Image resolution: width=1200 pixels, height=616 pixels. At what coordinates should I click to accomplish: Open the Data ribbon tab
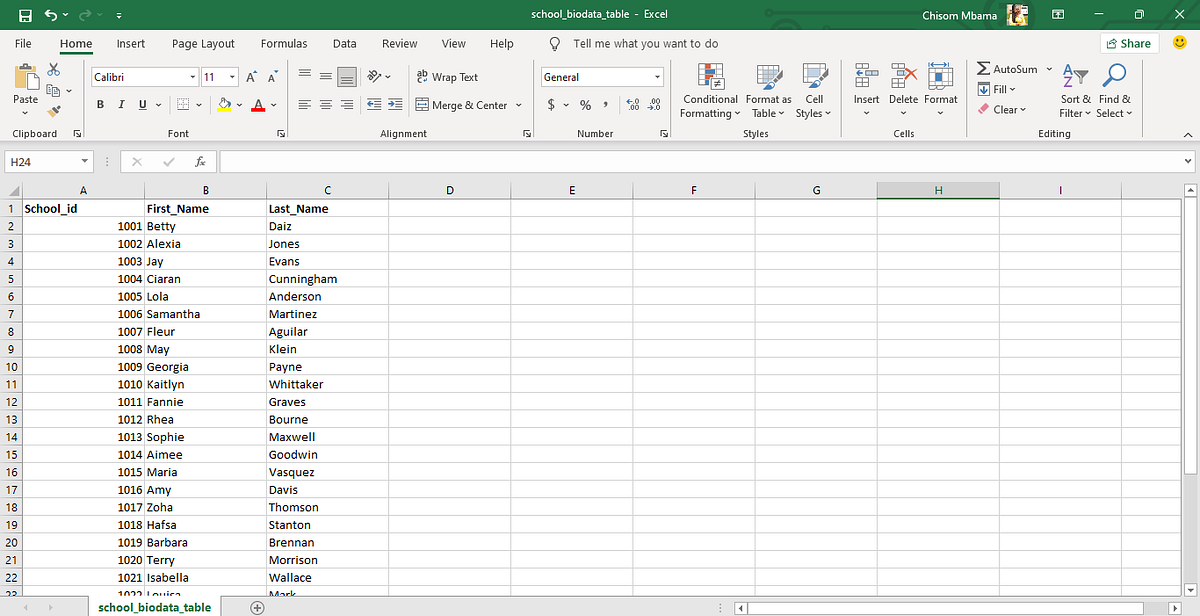click(345, 43)
